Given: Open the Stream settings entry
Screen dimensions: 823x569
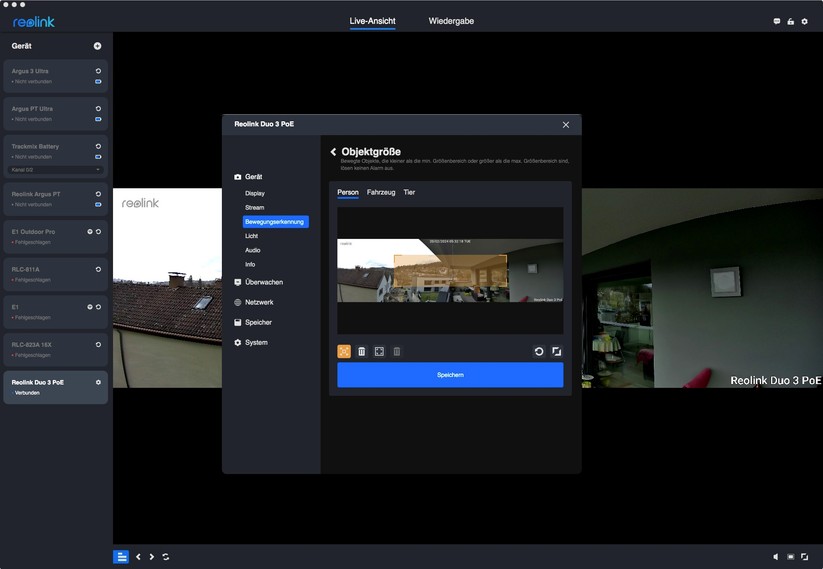Looking at the screenshot, I should click(x=254, y=207).
